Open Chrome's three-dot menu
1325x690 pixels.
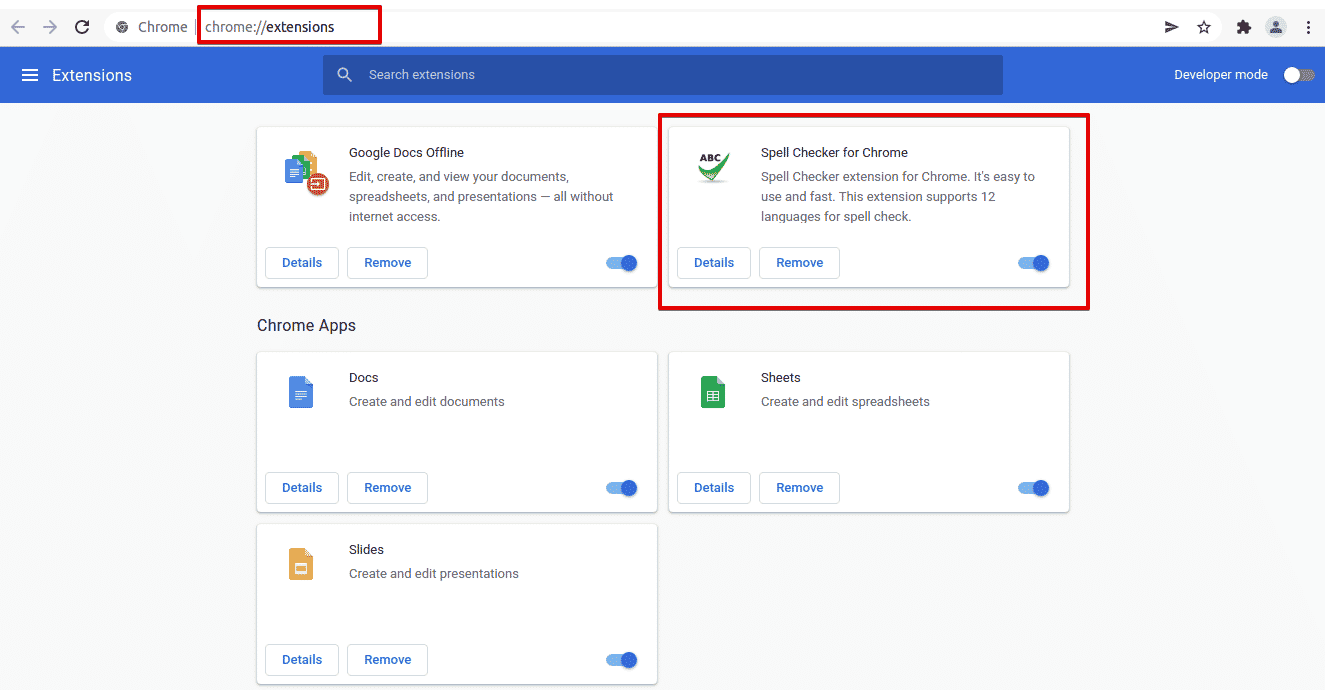[1308, 27]
